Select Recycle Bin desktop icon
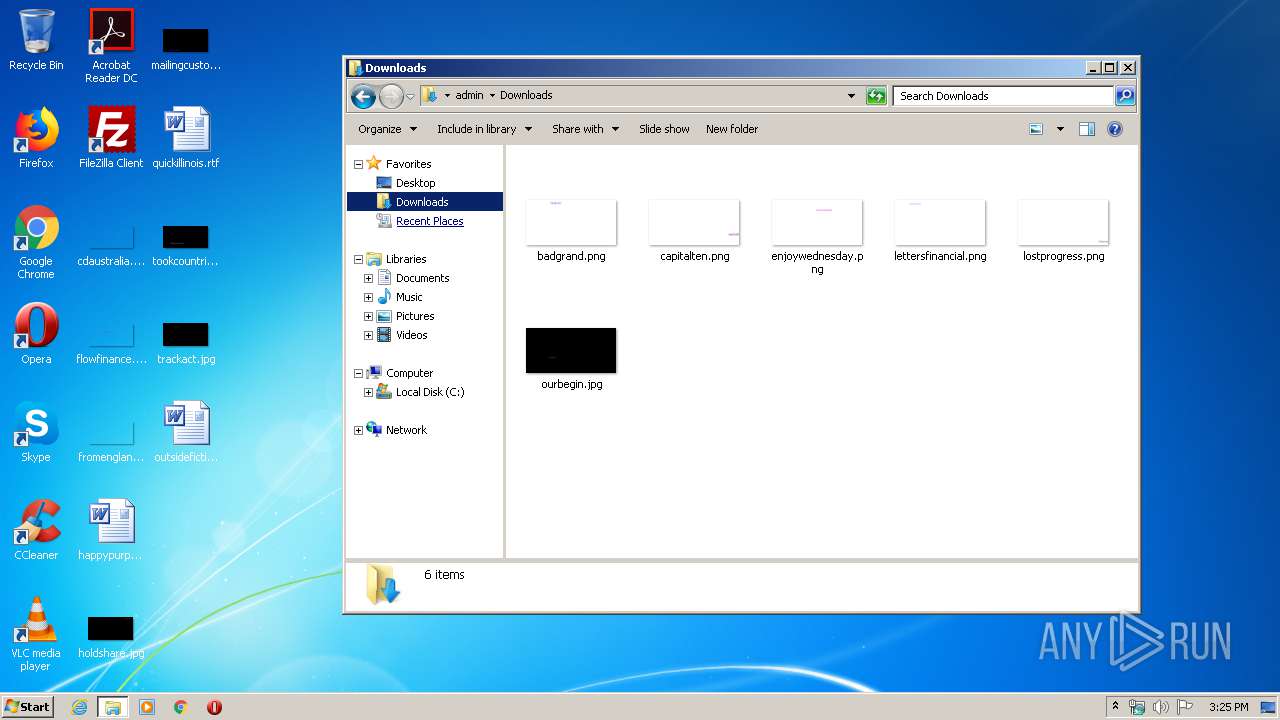Viewport: 1280px width, 720px height. pos(36,40)
